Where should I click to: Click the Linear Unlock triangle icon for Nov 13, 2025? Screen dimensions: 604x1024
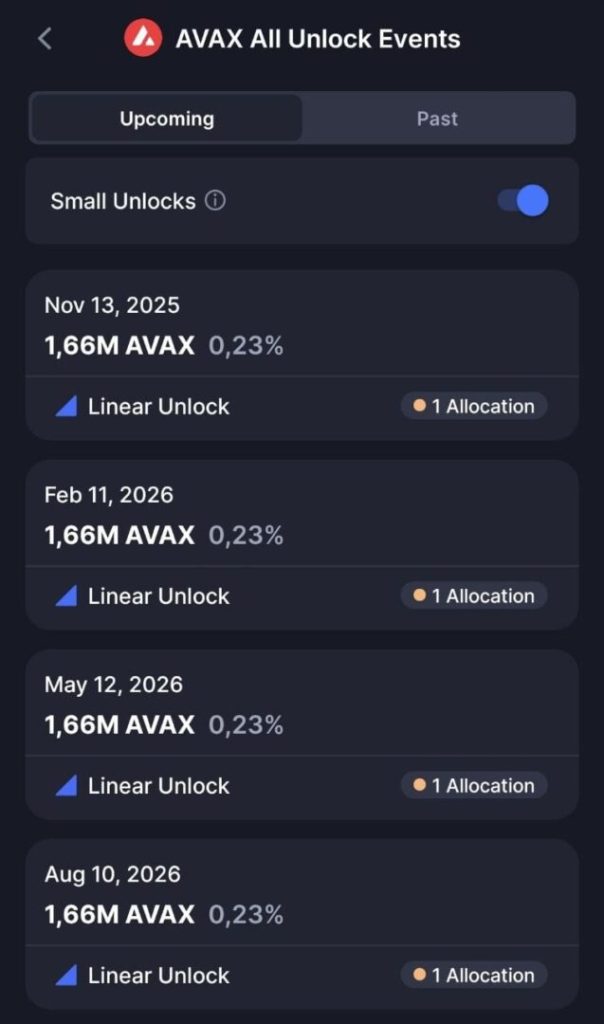point(66,406)
